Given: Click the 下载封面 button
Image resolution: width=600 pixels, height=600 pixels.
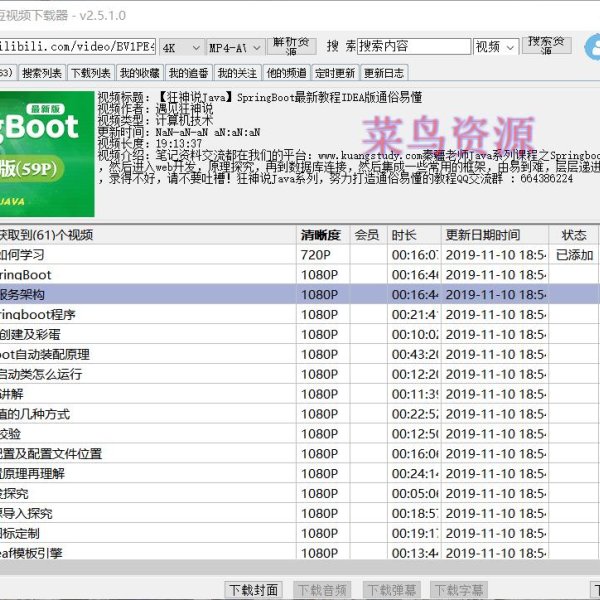Looking at the screenshot, I should [254, 590].
